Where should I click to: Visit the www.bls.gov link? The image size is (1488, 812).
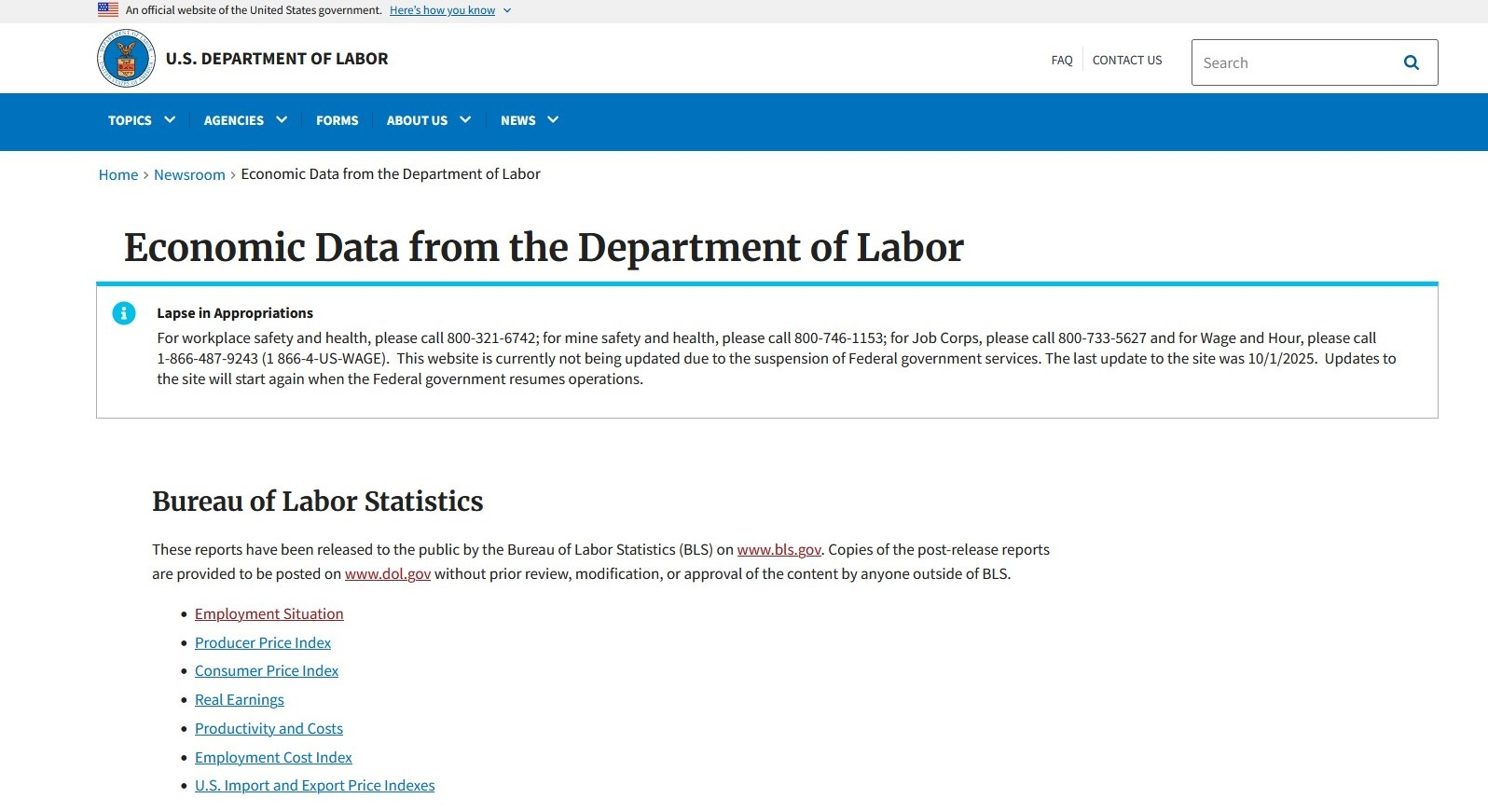coord(778,550)
